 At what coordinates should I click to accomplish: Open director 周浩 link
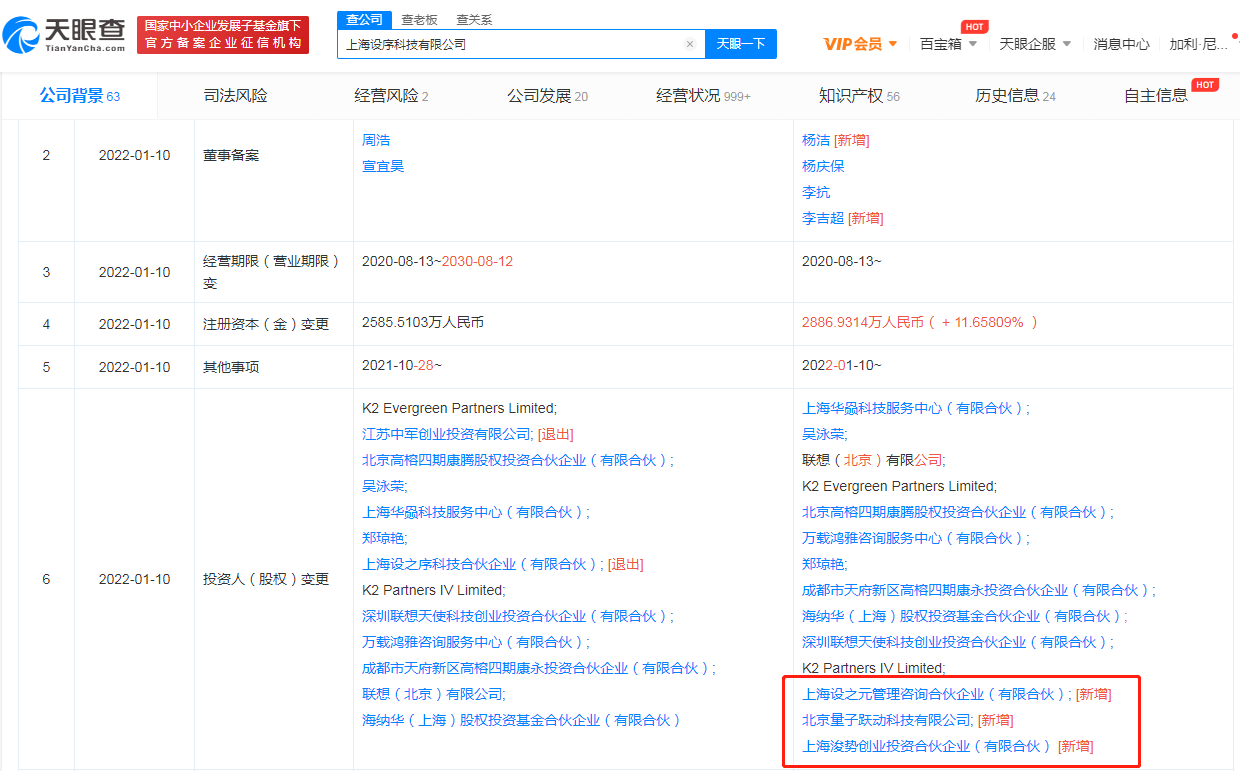pos(376,140)
